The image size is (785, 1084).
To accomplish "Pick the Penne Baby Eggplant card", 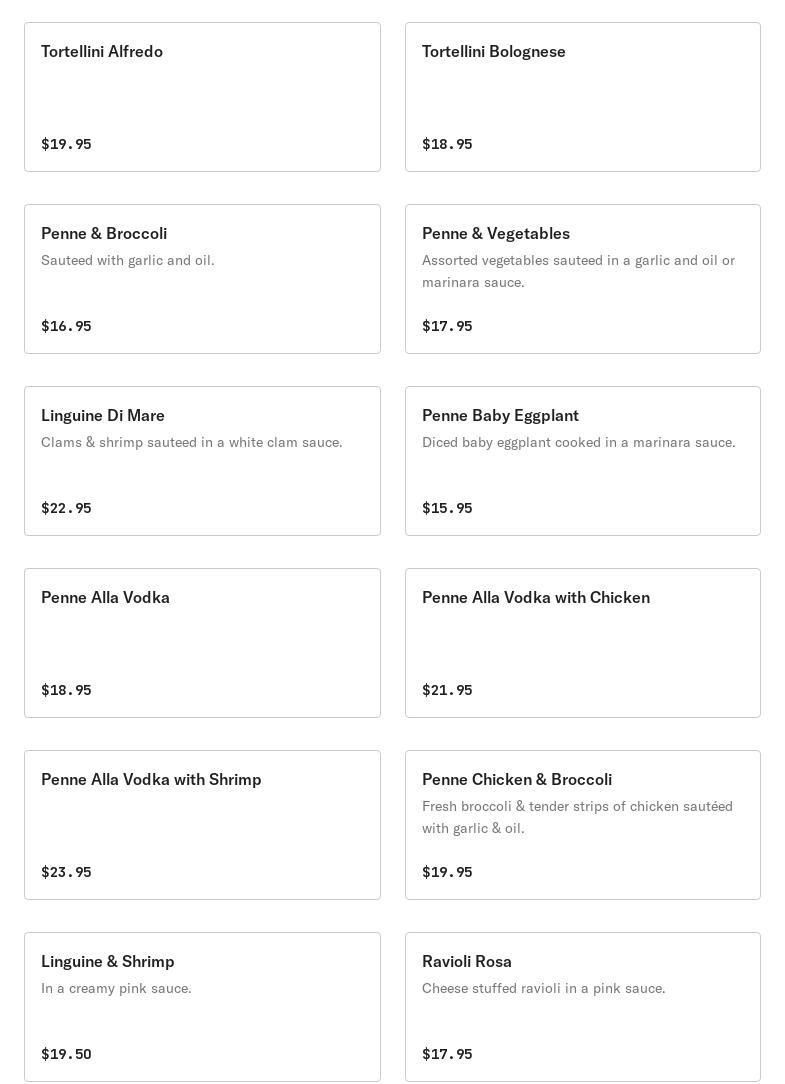I will pos(582,461).
